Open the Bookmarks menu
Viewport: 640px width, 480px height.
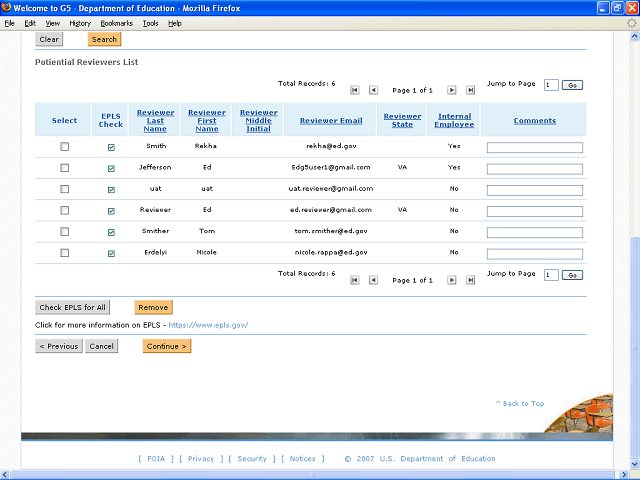116,23
